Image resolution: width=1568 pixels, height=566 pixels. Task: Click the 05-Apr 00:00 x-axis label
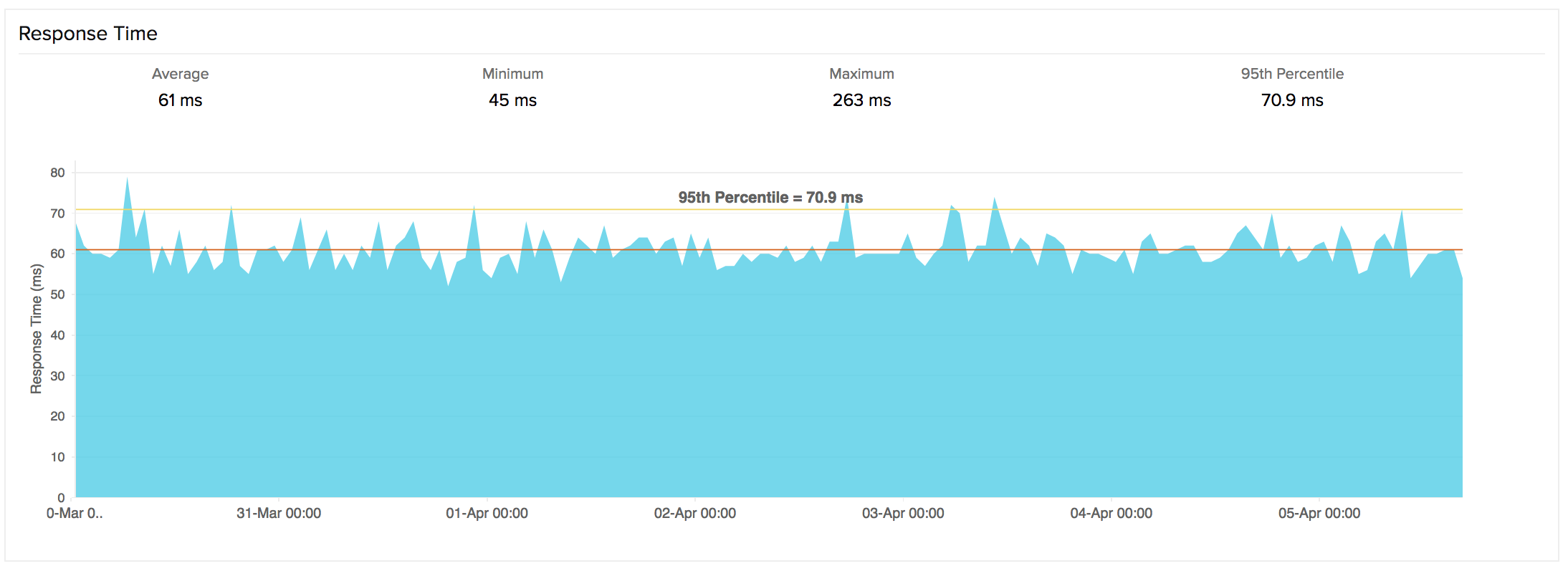(1319, 514)
